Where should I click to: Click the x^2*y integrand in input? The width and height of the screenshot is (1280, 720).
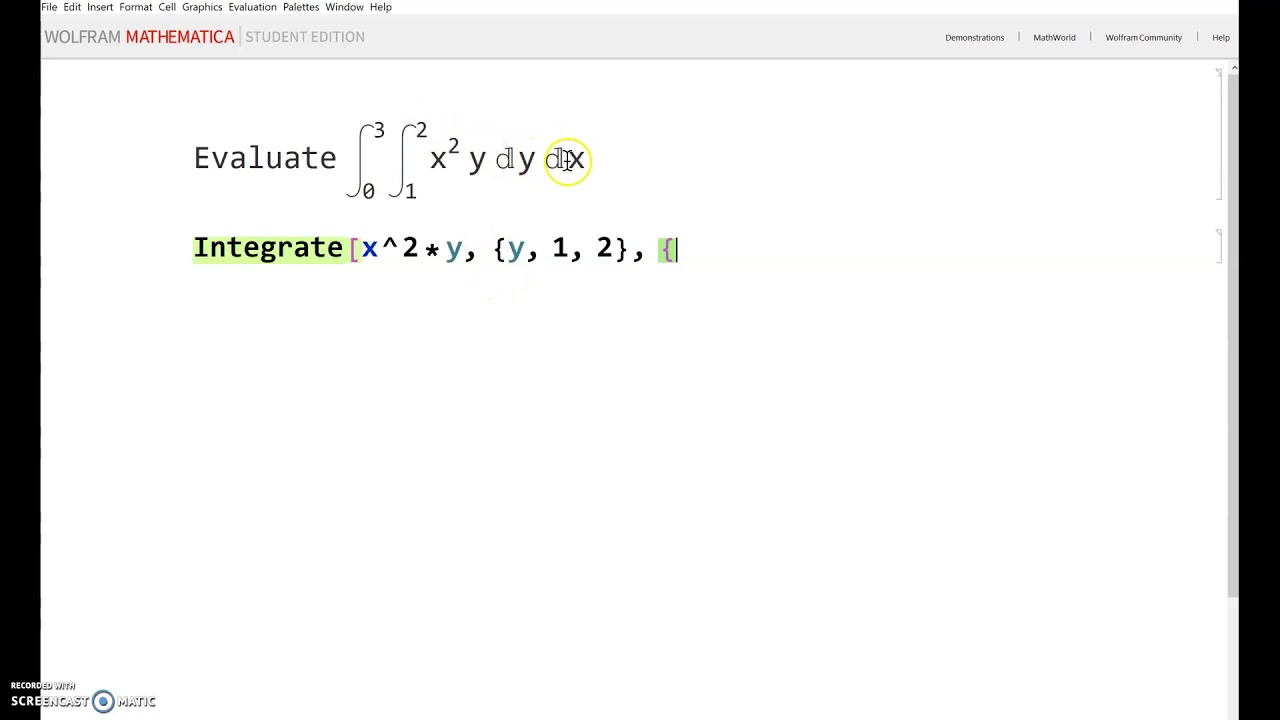point(412,249)
